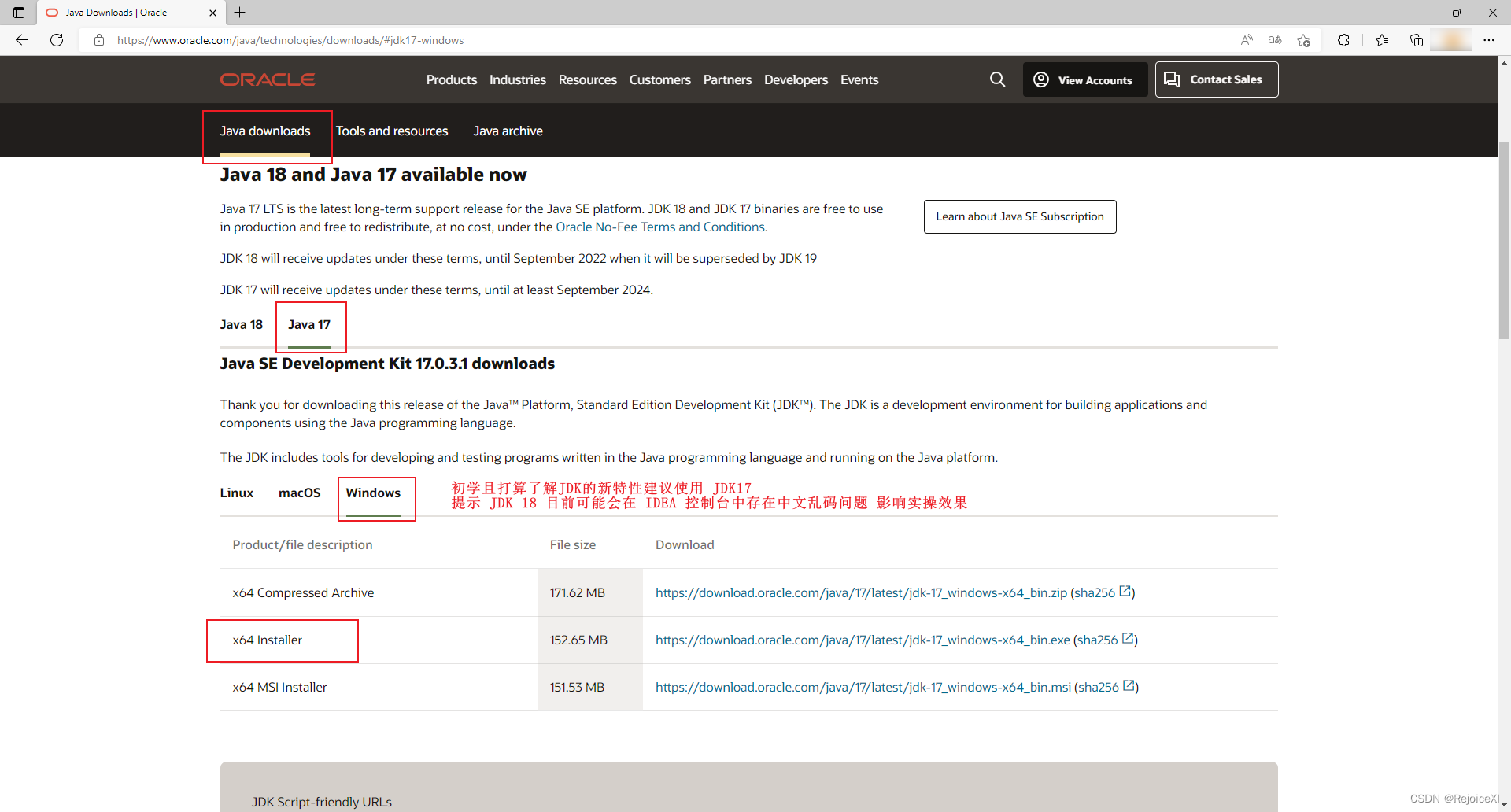
Task: Open the Favorites list icon
Action: pyautogui.click(x=1382, y=40)
